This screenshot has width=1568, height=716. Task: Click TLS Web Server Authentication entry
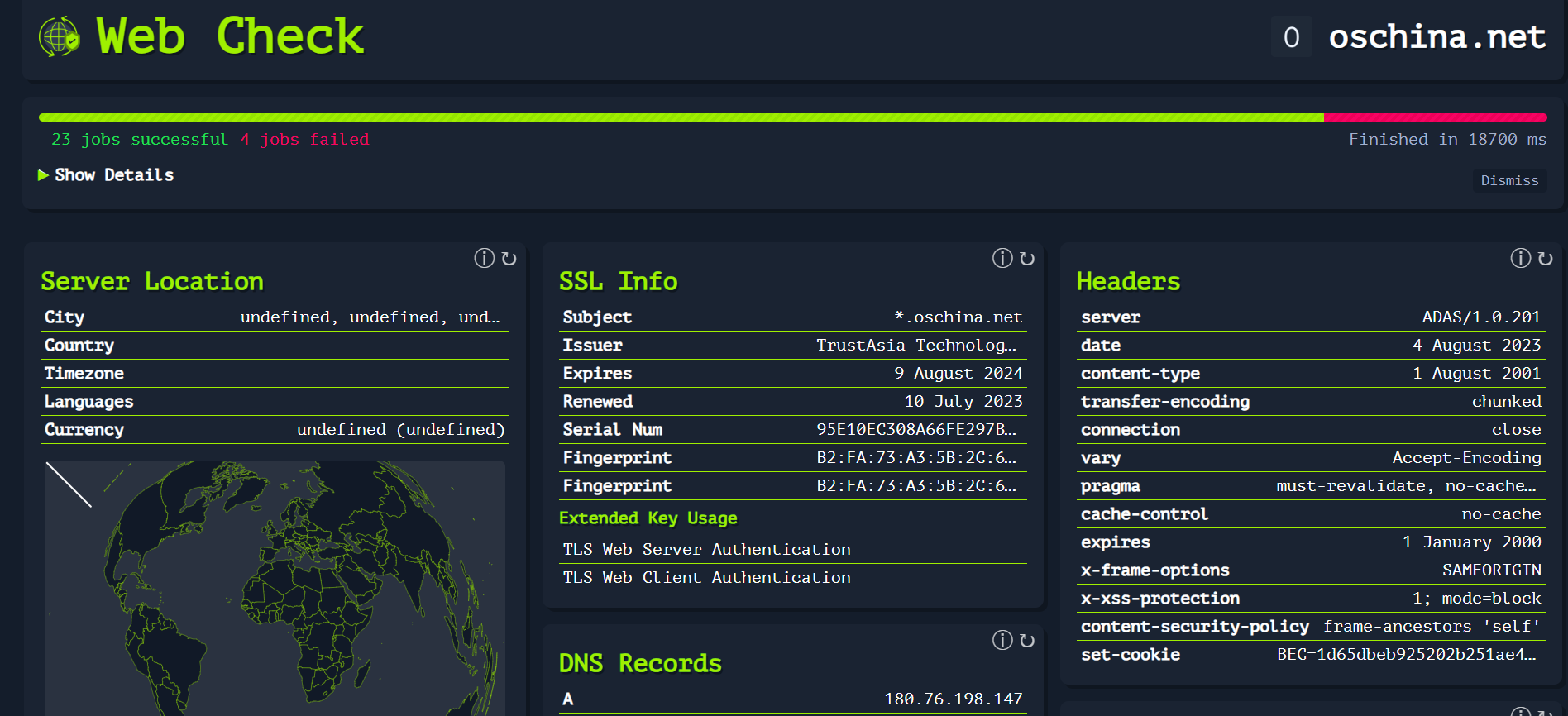pos(792,550)
